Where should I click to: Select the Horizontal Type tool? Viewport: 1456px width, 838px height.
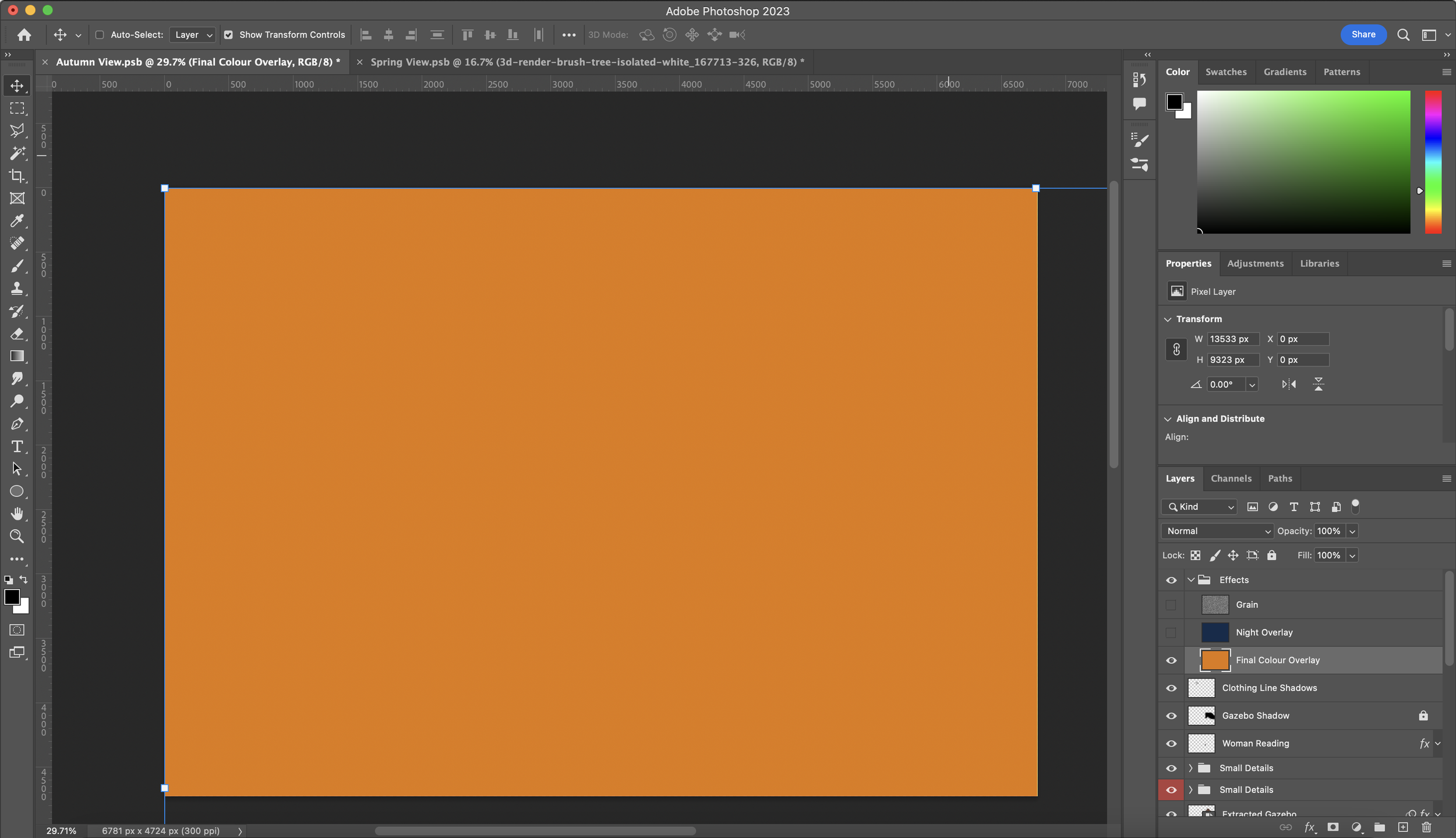click(17, 447)
